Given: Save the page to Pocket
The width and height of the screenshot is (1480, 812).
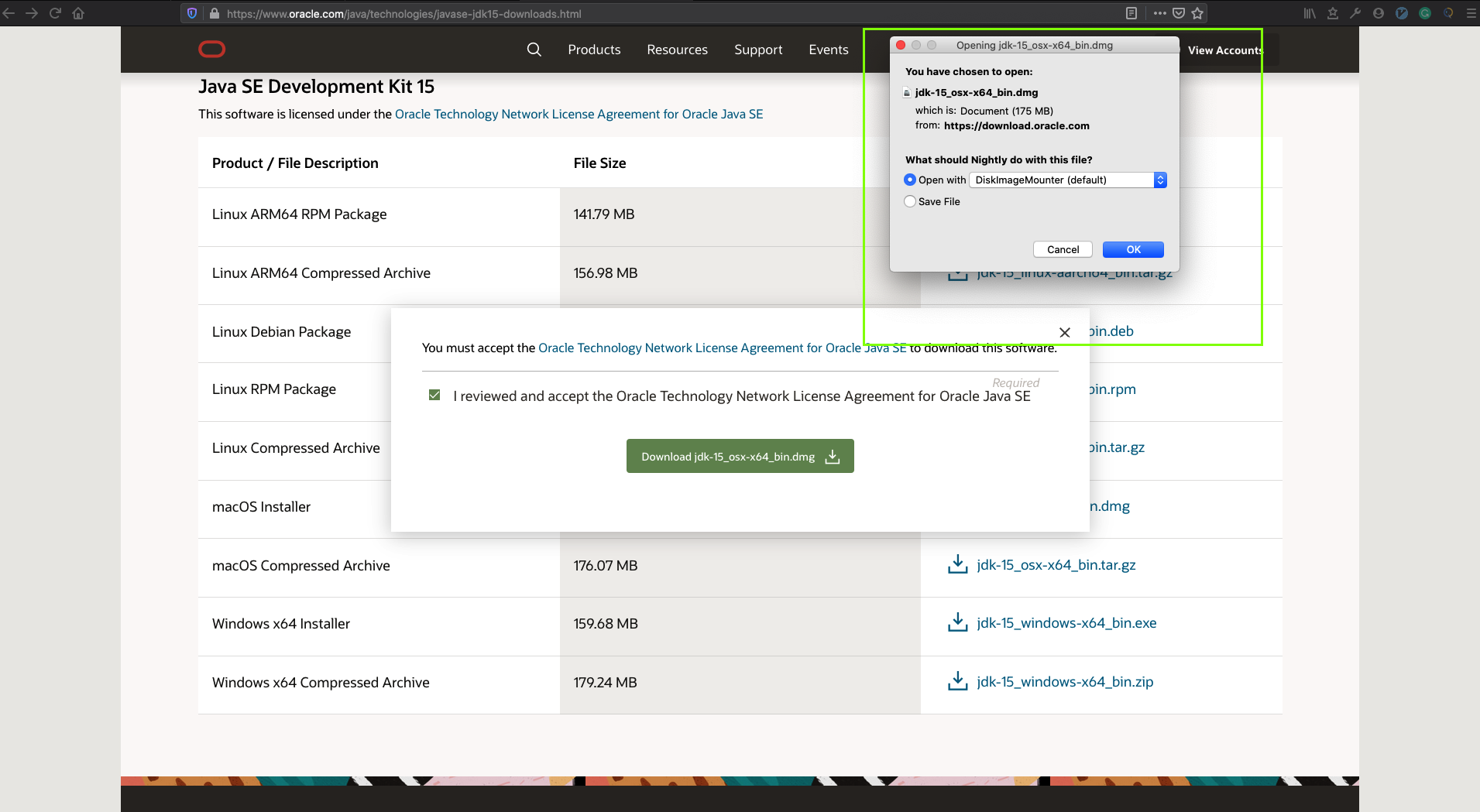Looking at the screenshot, I should click(1179, 13).
